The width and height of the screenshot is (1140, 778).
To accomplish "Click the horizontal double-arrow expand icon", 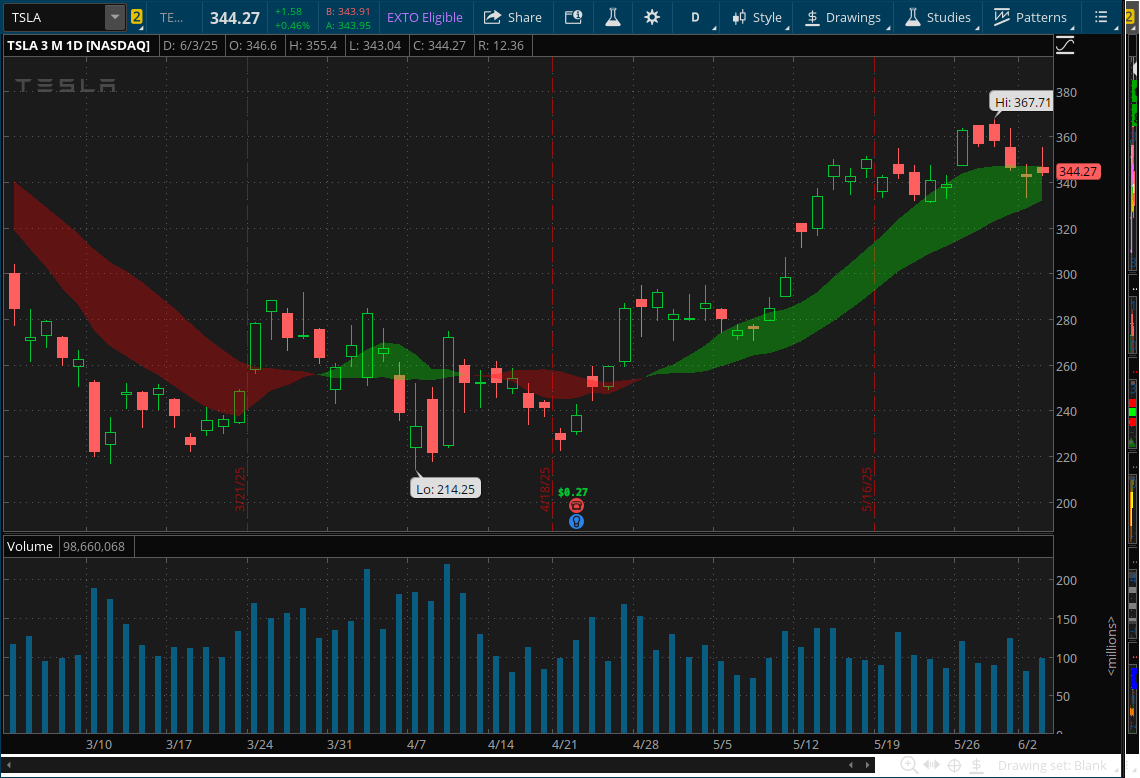I will pyautogui.click(x=931, y=765).
